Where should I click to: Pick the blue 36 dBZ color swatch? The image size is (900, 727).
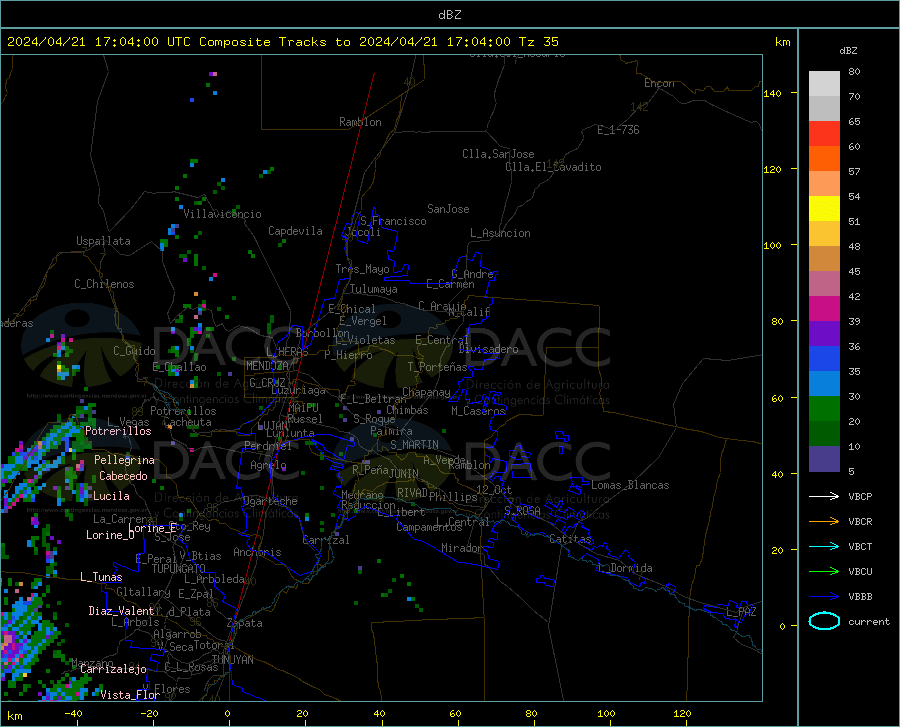pos(824,359)
